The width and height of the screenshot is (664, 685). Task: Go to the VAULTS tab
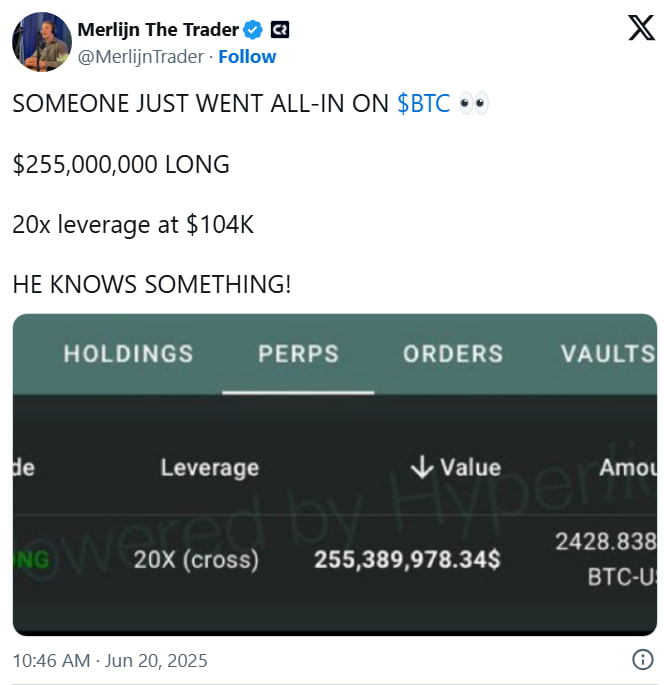tap(608, 354)
